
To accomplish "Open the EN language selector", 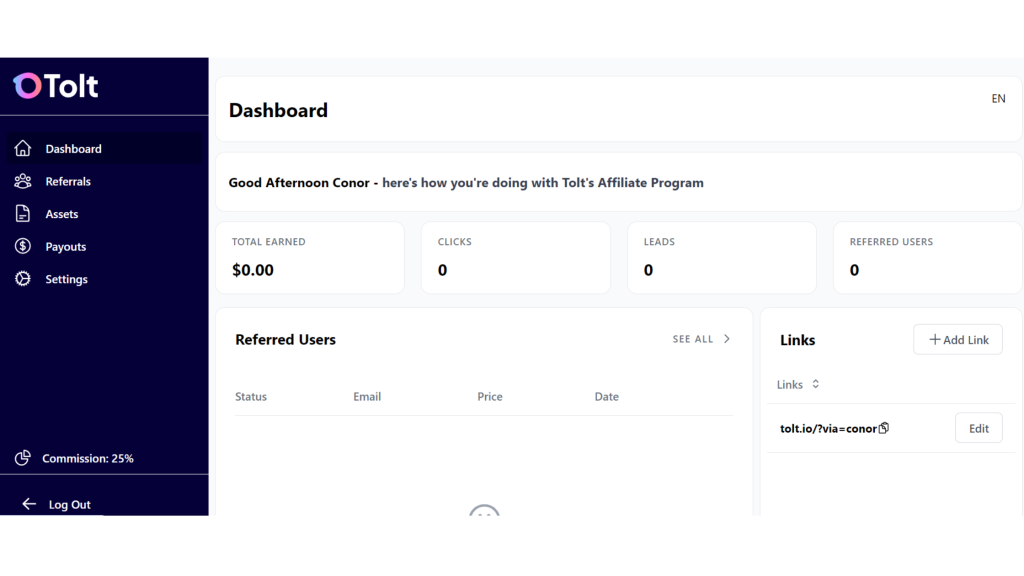I will click(x=998, y=99).
